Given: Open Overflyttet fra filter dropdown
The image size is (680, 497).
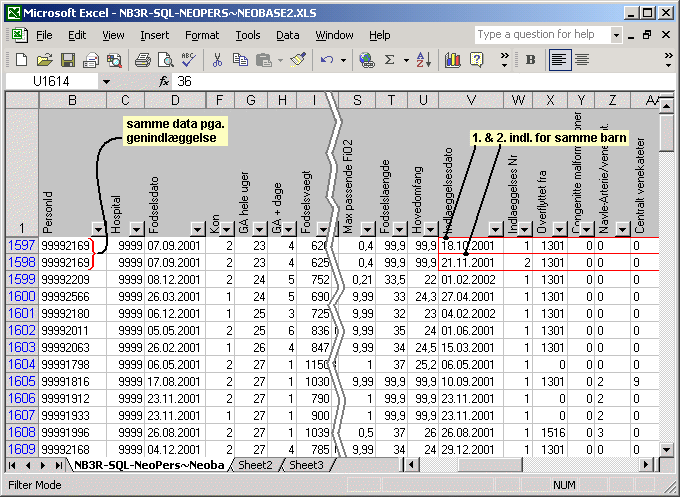Looking at the screenshot, I should point(560,229).
